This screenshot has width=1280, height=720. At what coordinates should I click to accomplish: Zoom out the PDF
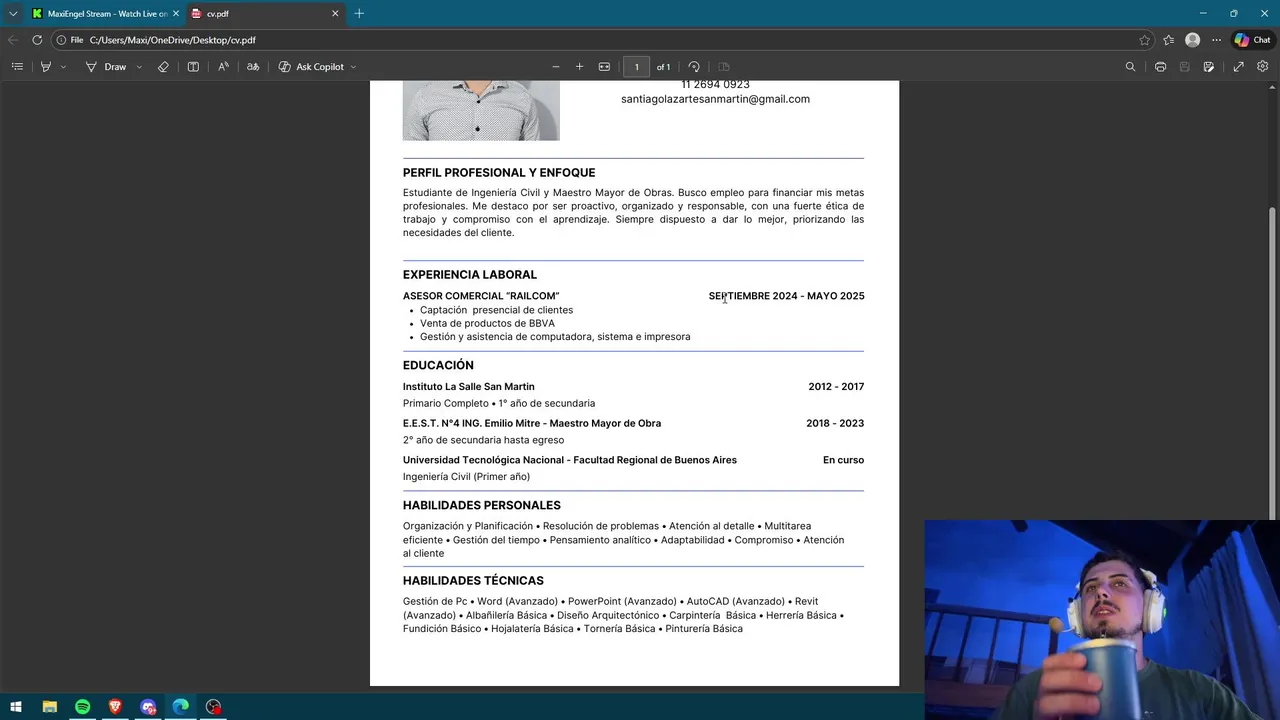[556, 67]
